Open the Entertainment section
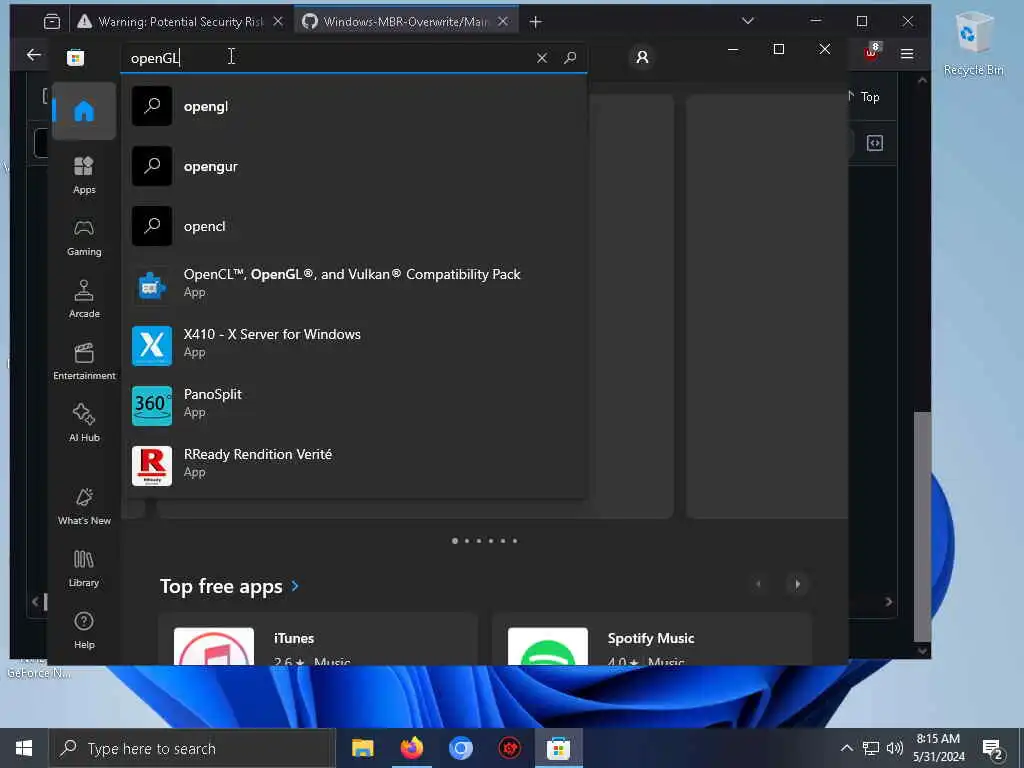 pyautogui.click(x=84, y=361)
